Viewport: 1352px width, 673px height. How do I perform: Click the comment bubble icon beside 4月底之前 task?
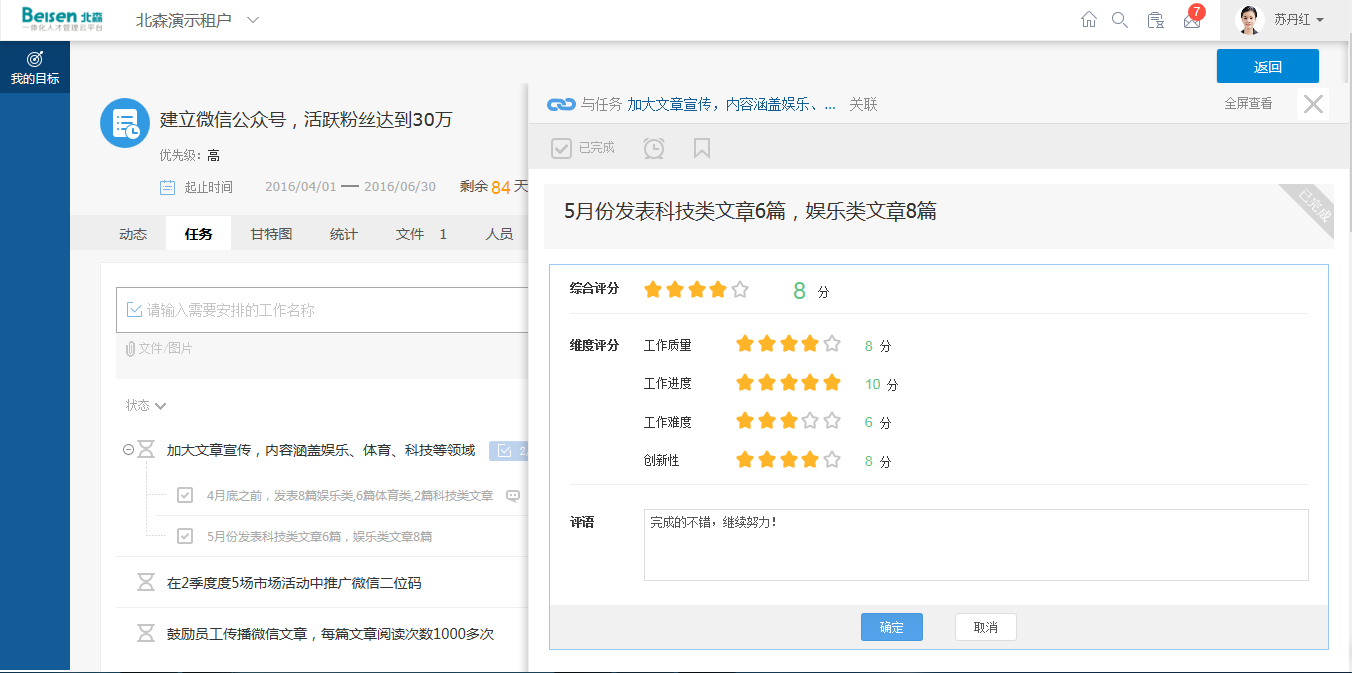click(513, 495)
